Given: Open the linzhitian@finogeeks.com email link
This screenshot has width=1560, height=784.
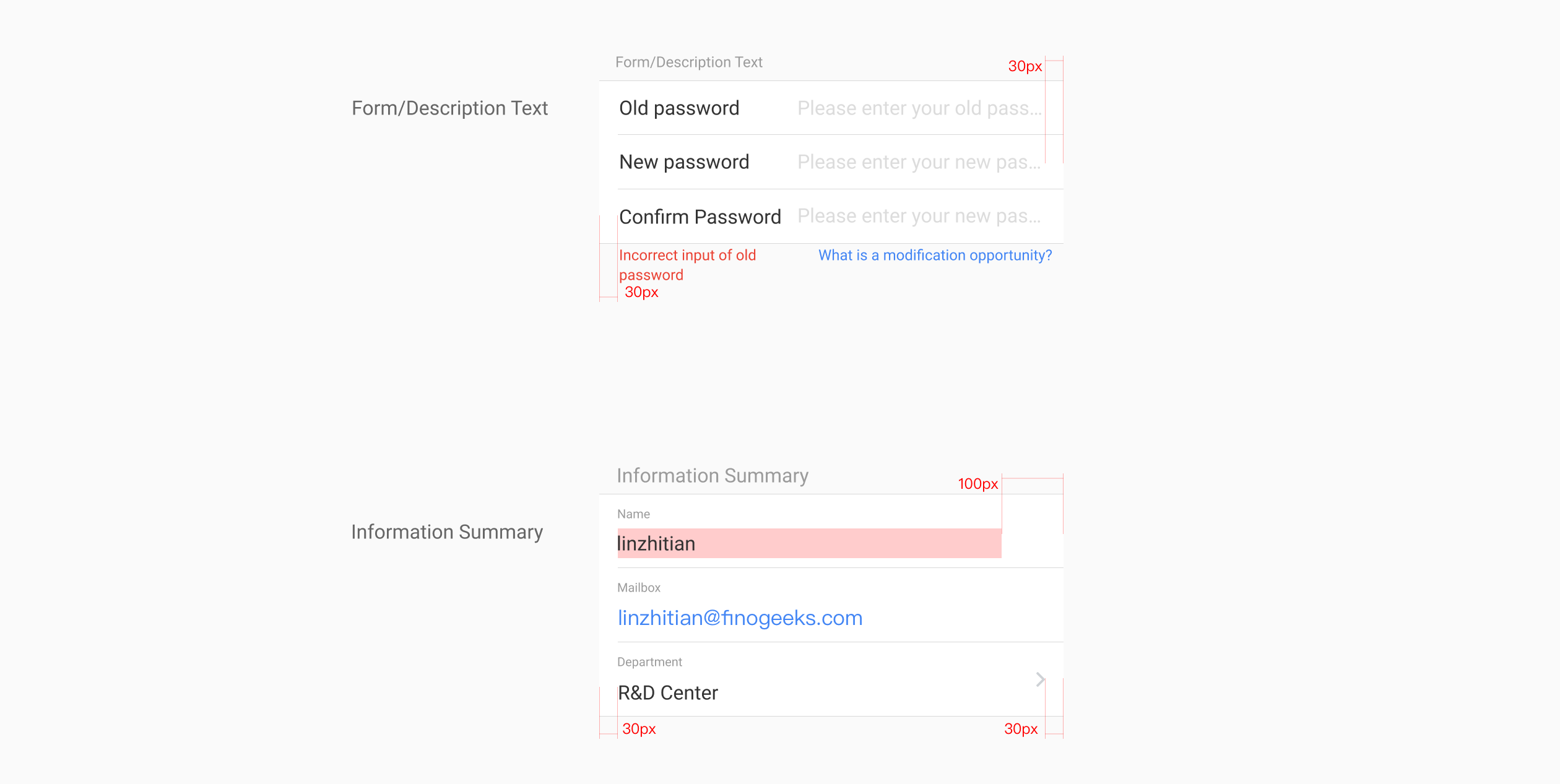Looking at the screenshot, I should coord(740,618).
